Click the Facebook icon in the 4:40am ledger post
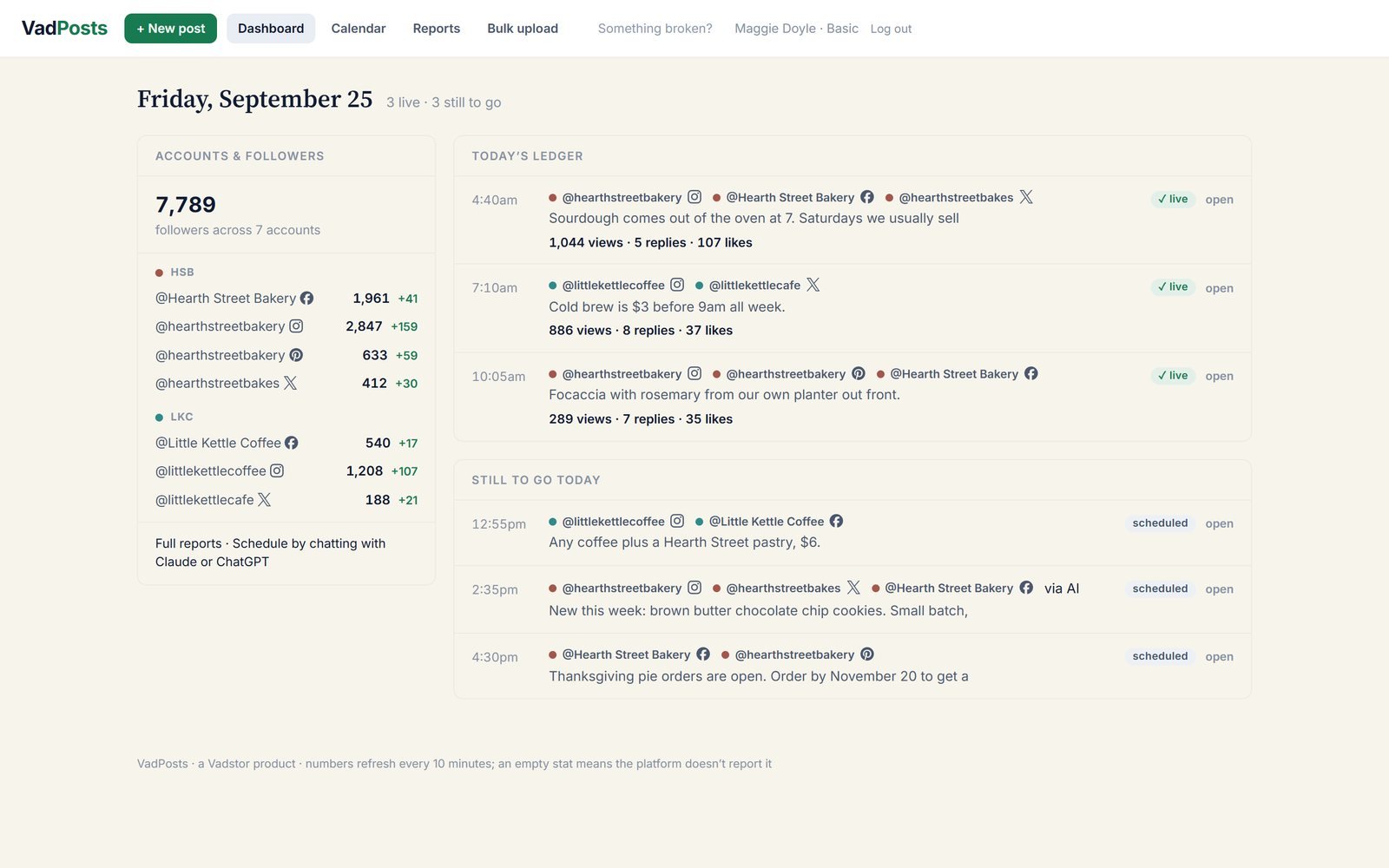Screen dimensions: 1389x868 click(867, 197)
